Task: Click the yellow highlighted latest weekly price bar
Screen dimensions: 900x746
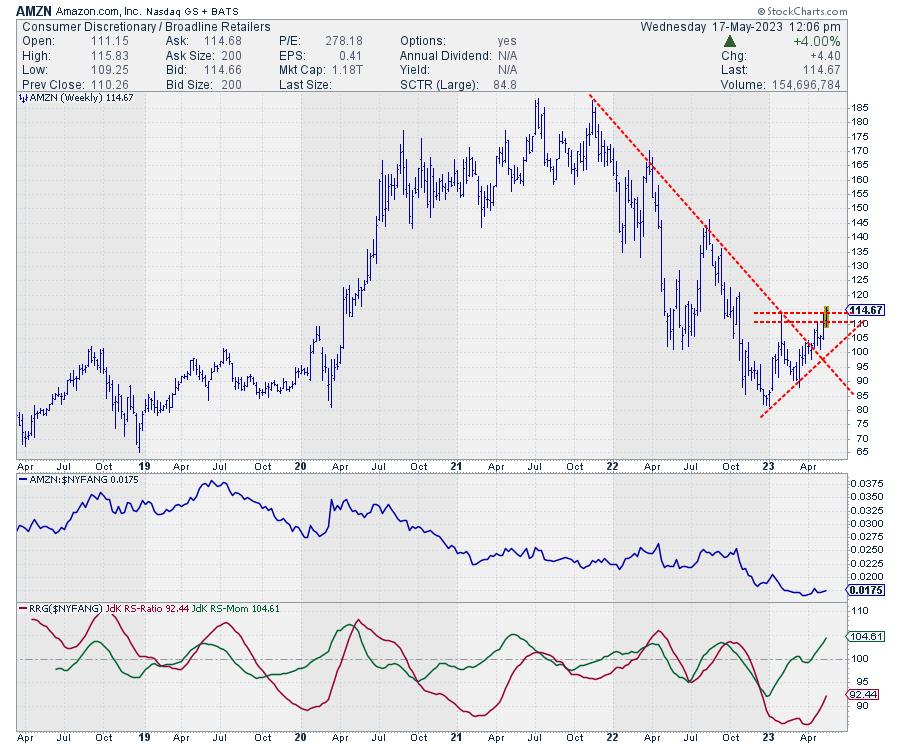Action: (826, 317)
